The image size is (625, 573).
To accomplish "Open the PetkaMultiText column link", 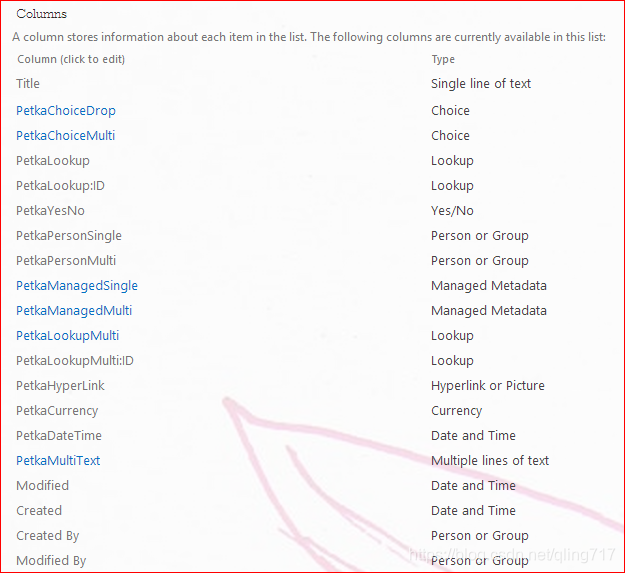I will [x=58, y=461].
